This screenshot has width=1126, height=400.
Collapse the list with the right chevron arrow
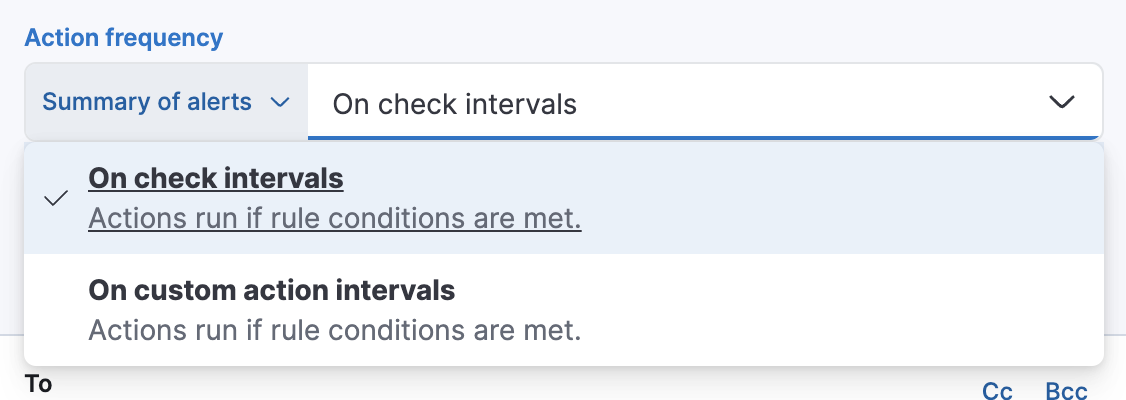pos(1061,102)
